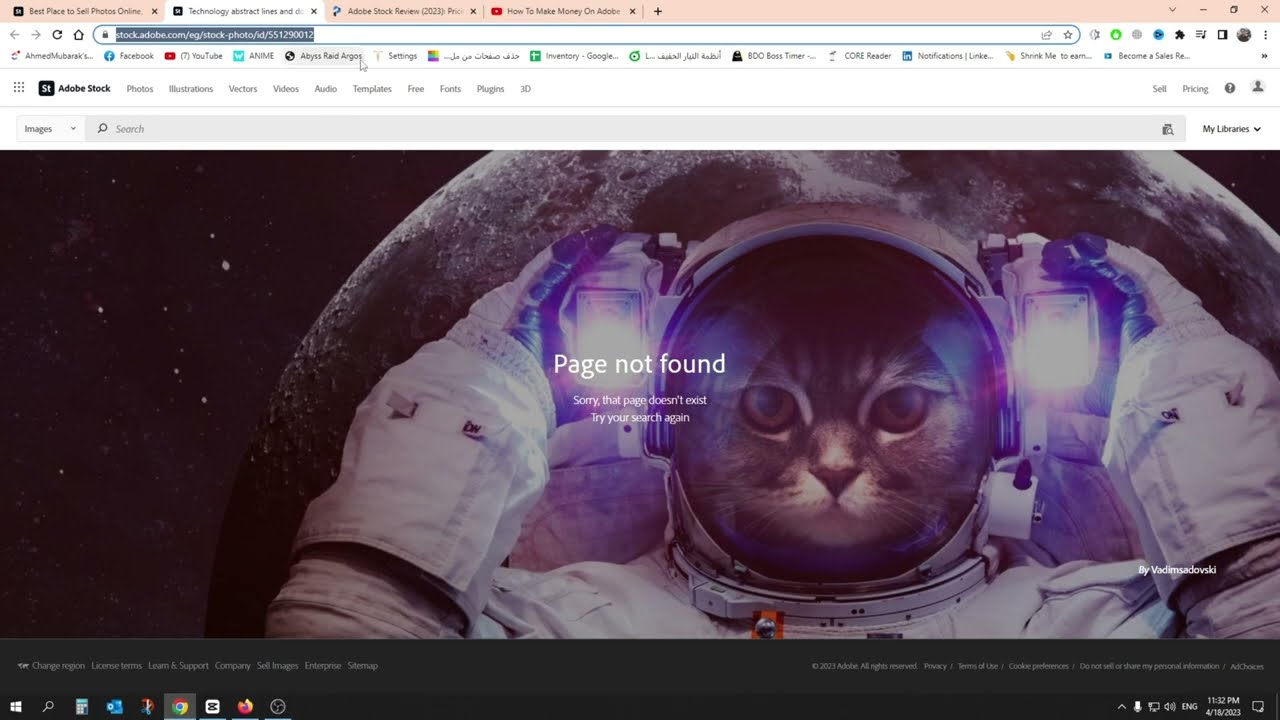Open the Vectors menu
Screen dimensions: 1280x720
click(243, 89)
